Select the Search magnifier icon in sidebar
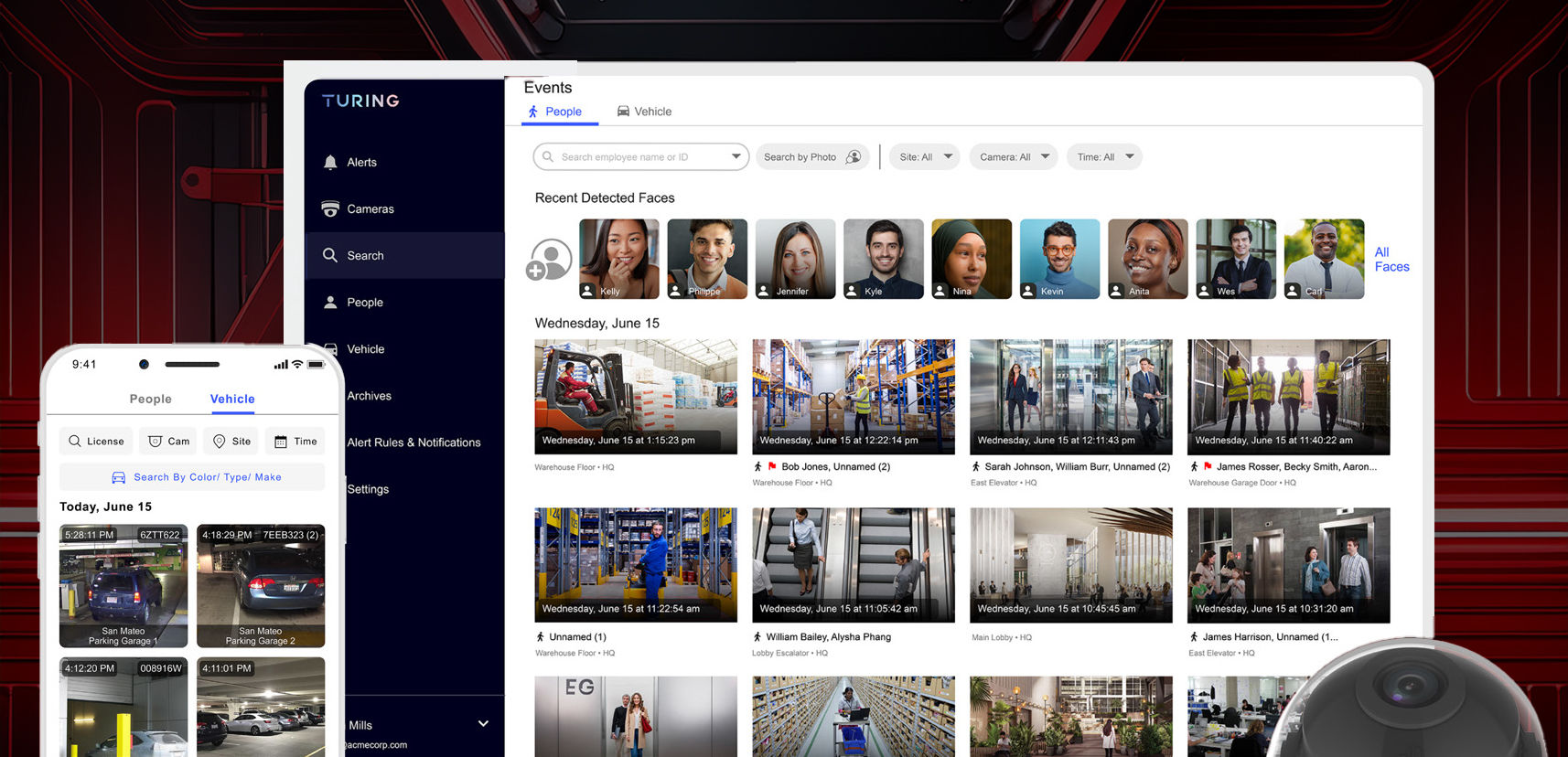The image size is (1568, 757). [x=330, y=255]
